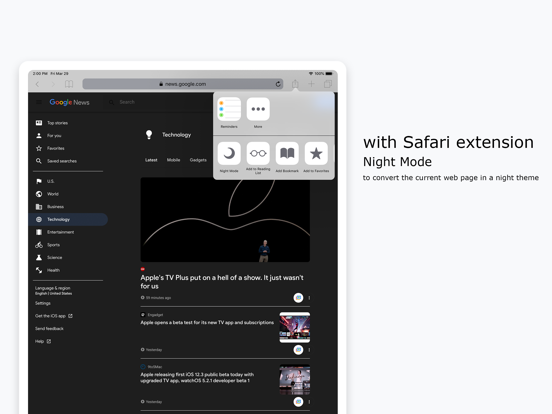Viewport: 552px width, 414px height.
Task: Open Safari bookmarks book icon
Action: 69,84
